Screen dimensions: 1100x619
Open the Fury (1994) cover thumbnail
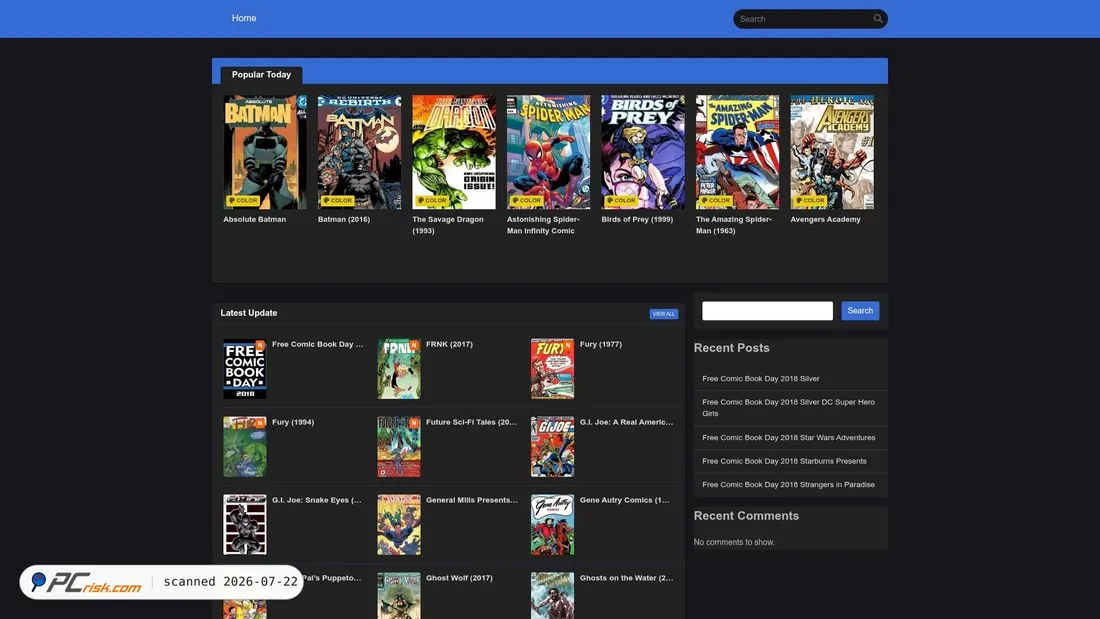tap(245, 447)
